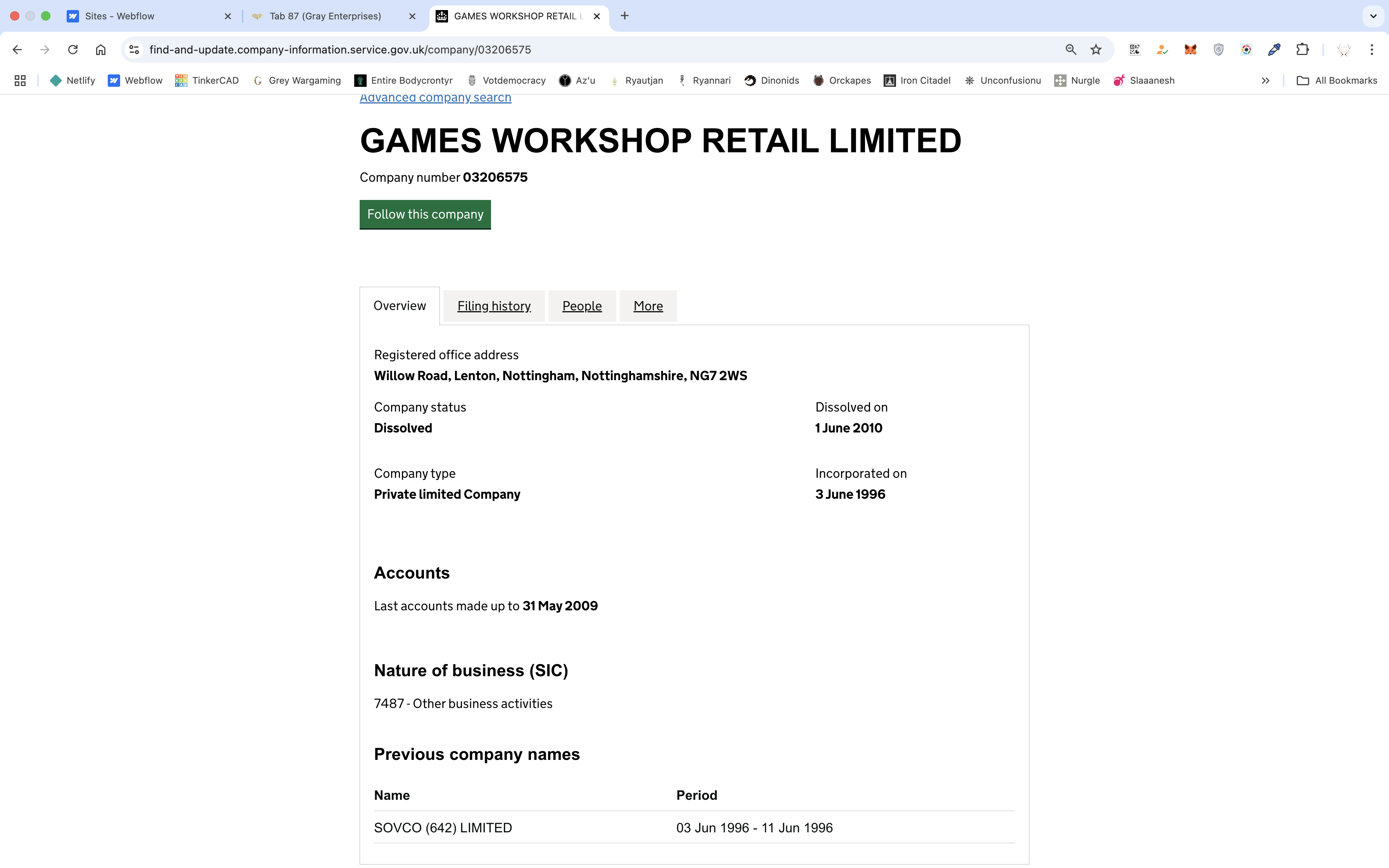Image resolution: width=1389 pixels, height=868 pixels.
Task: Open the All Bookmarks folder
Action: pyautogui.click(x=1337, y=80)
